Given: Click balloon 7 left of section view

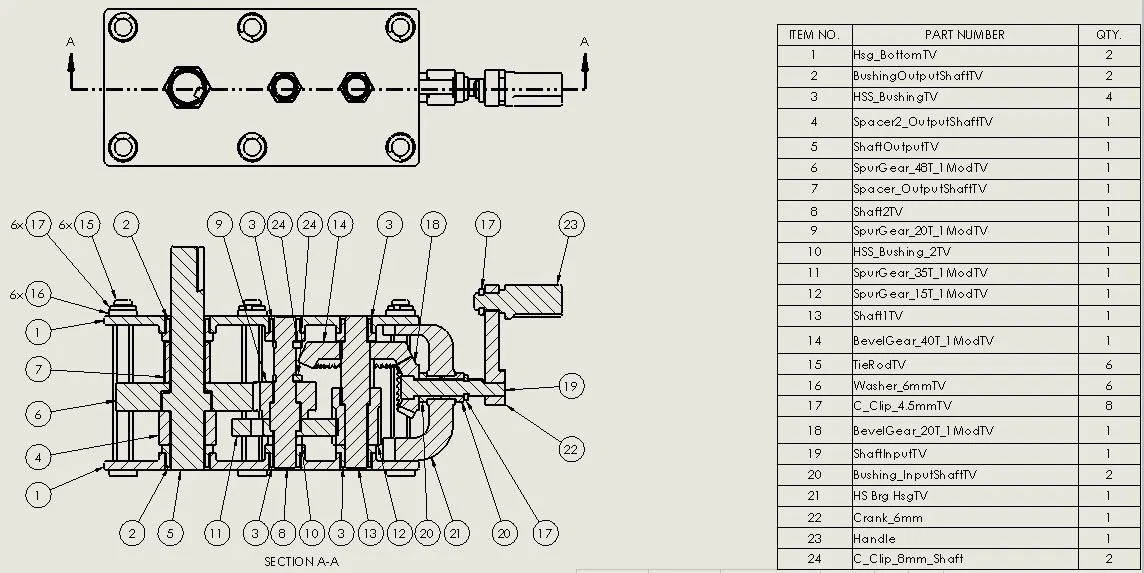Looking at the screenshot, I should (x=38, y=369).
